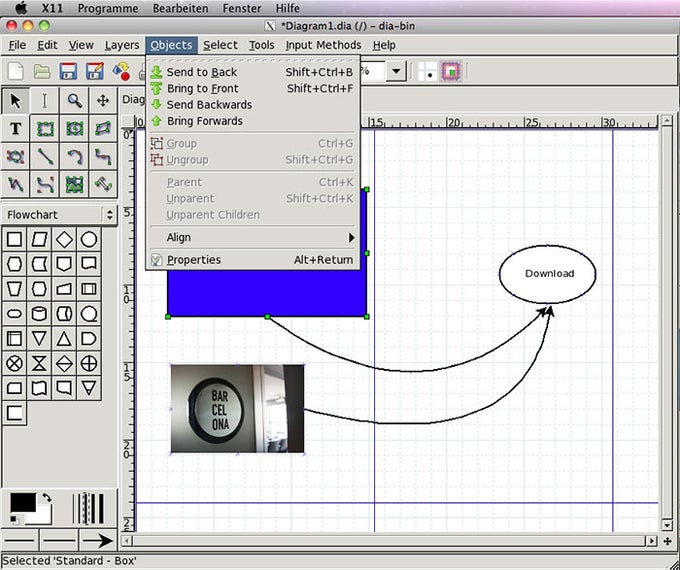680x570 pixels.
Task: Click the Save As toolbar icon
Action: (95, 72)
